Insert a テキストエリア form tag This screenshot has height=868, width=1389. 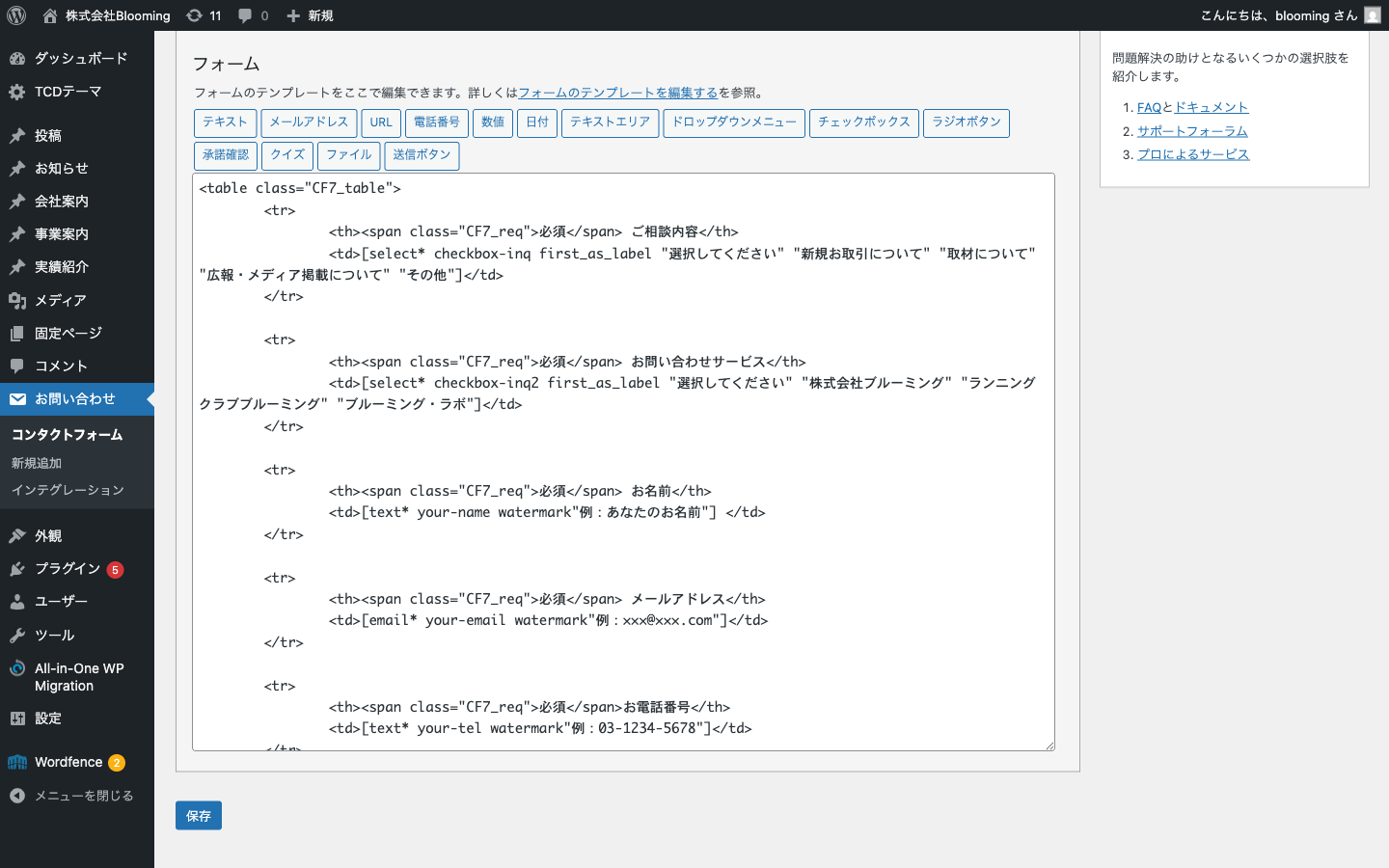tap(611, 122)
